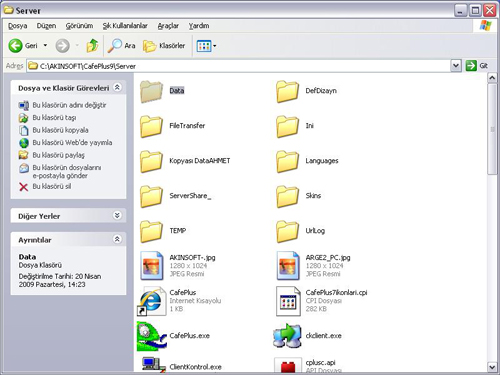Click the CafePlus.exe file name text
500x375 pixels.
pos(189,336)
